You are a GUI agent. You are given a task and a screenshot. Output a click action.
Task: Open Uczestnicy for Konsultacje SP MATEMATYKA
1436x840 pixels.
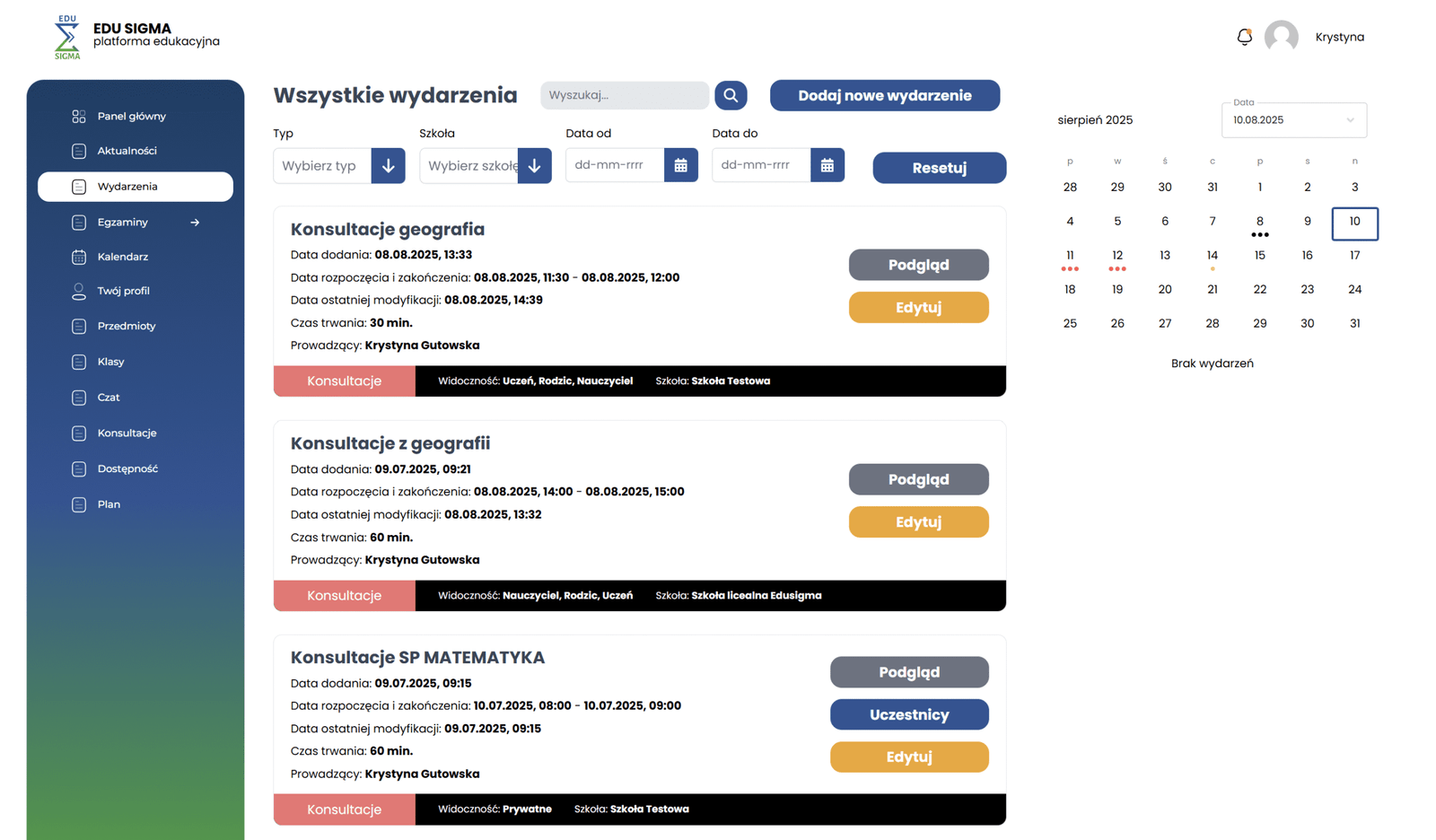click(x=908, y=714)
